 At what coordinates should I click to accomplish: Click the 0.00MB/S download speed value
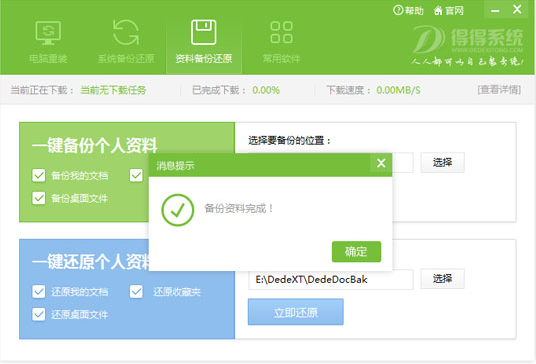[398, 90]
